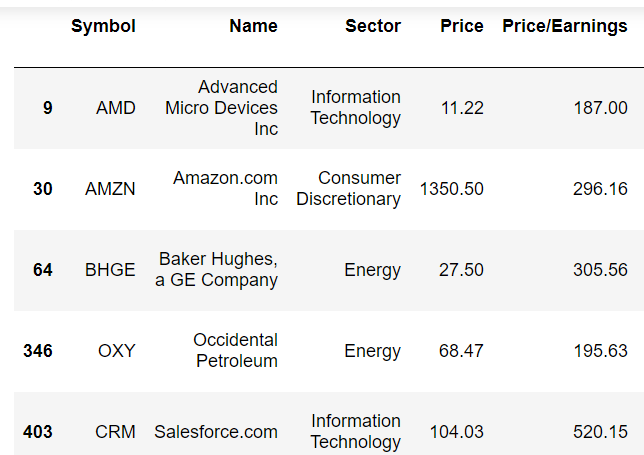Select the OXY symbol cell

point(116,351)
